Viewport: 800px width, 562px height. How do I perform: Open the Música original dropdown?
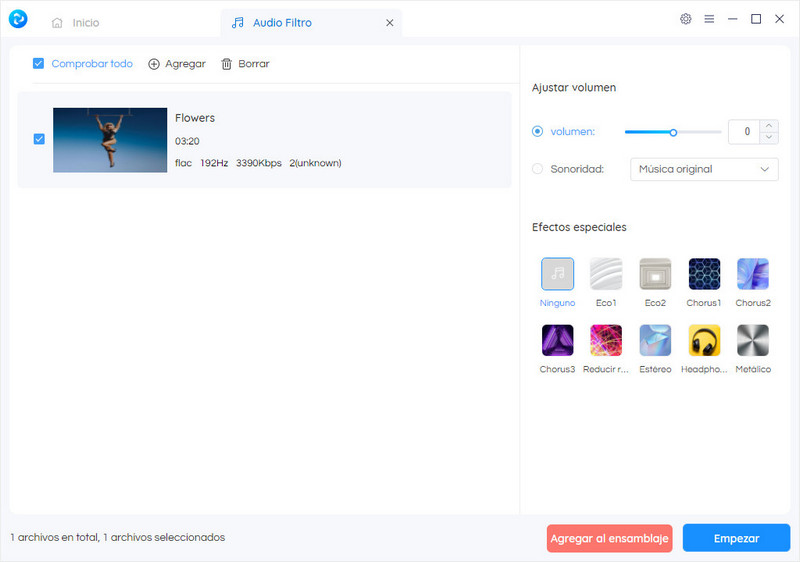point(704,169)
